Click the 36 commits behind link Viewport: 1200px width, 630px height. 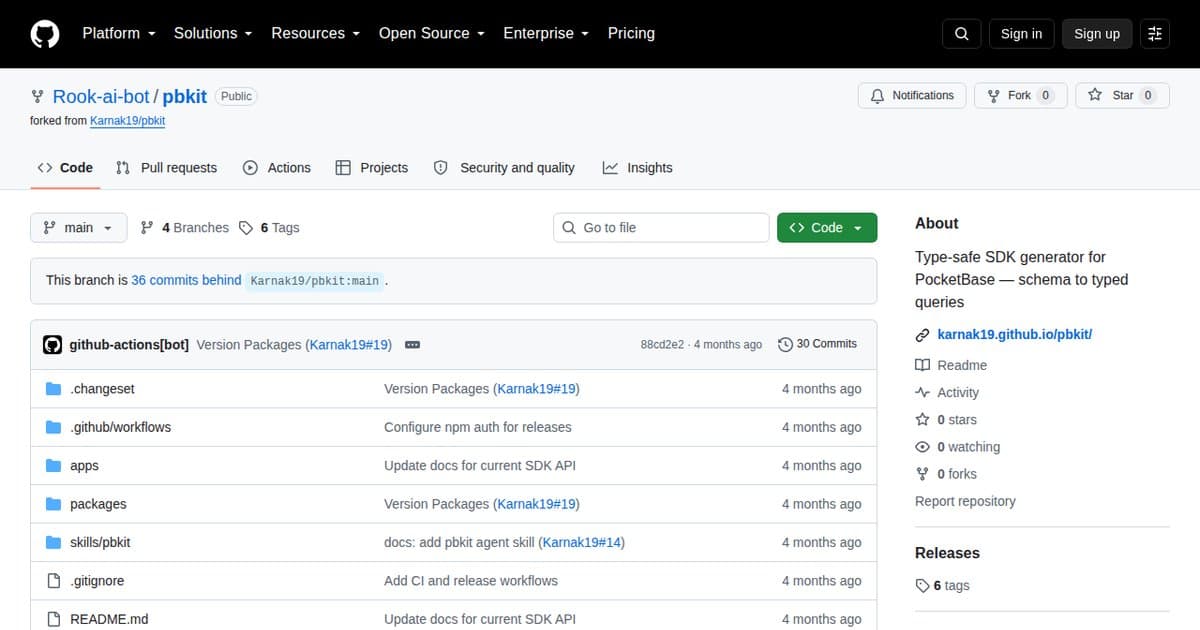[186, 281]
